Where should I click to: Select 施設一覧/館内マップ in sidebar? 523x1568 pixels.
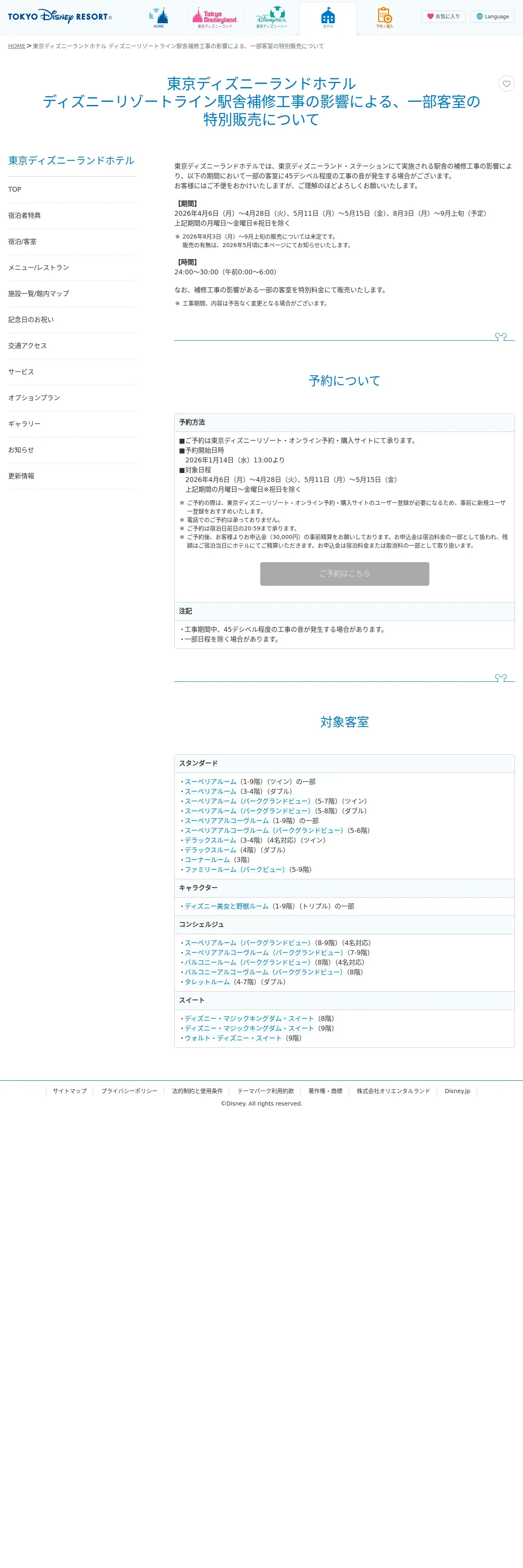pyautogui.click(x=71, y=294)
